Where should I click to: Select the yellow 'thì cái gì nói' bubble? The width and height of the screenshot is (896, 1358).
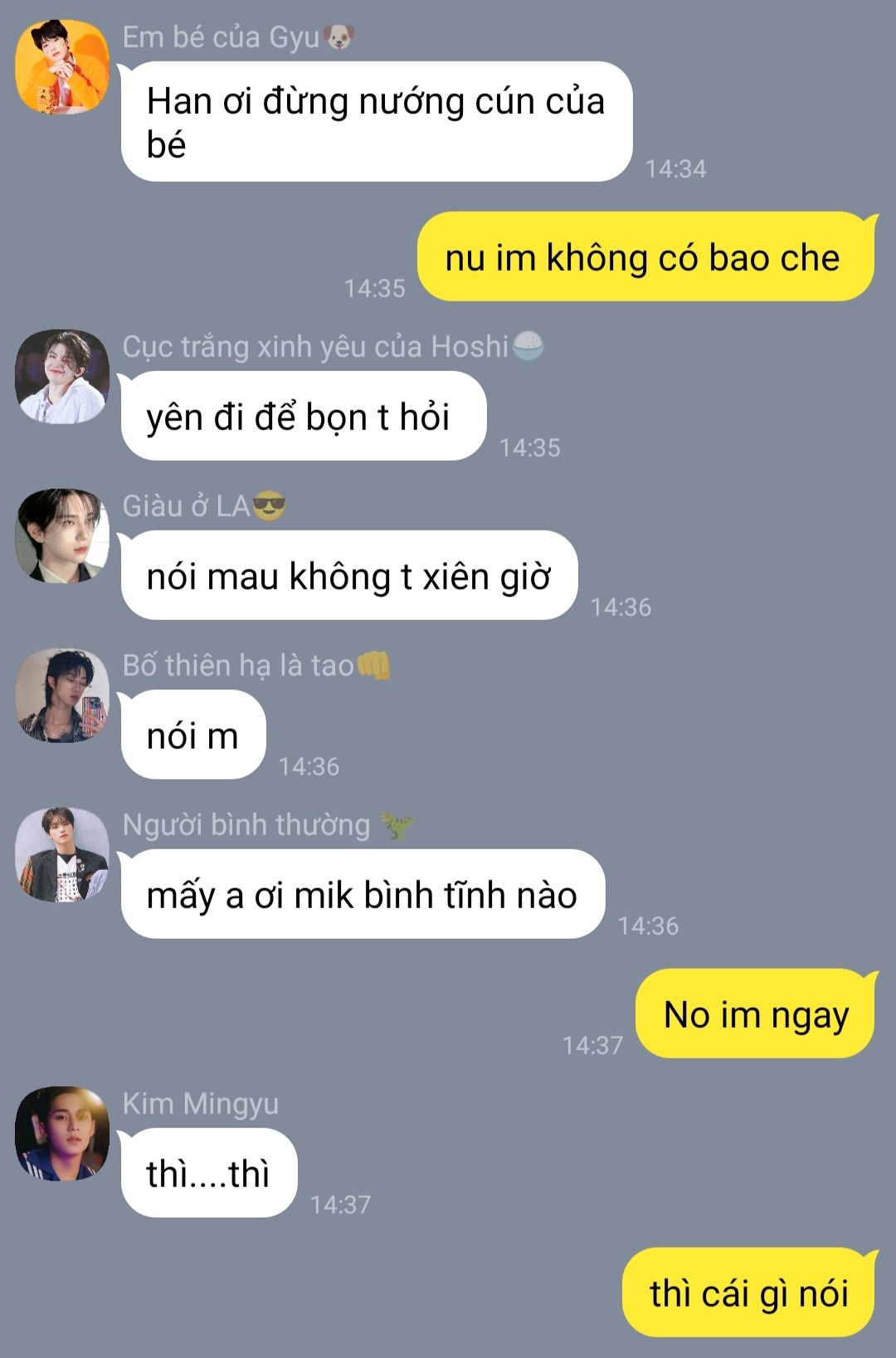pos(749,1292)
